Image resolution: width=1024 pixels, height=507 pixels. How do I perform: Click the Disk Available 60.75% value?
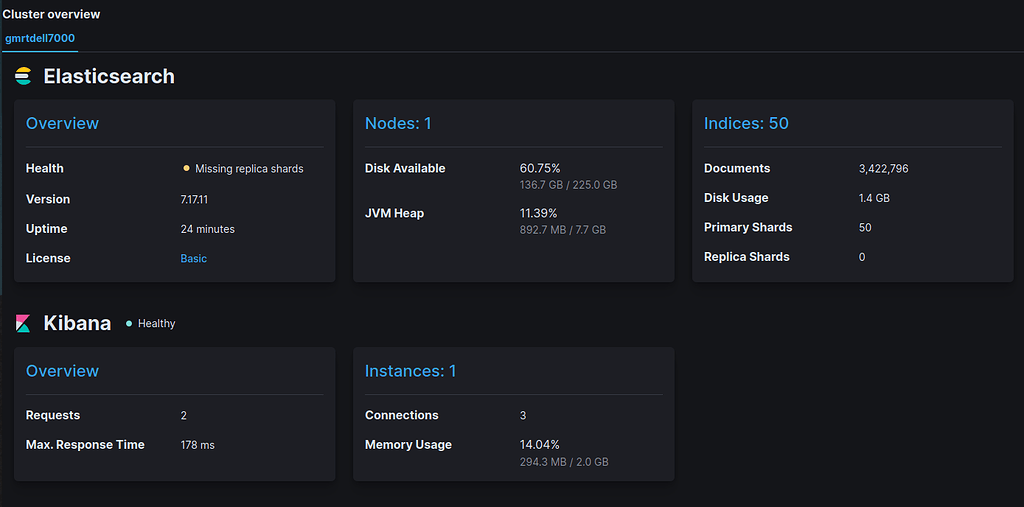coord(540,168)
